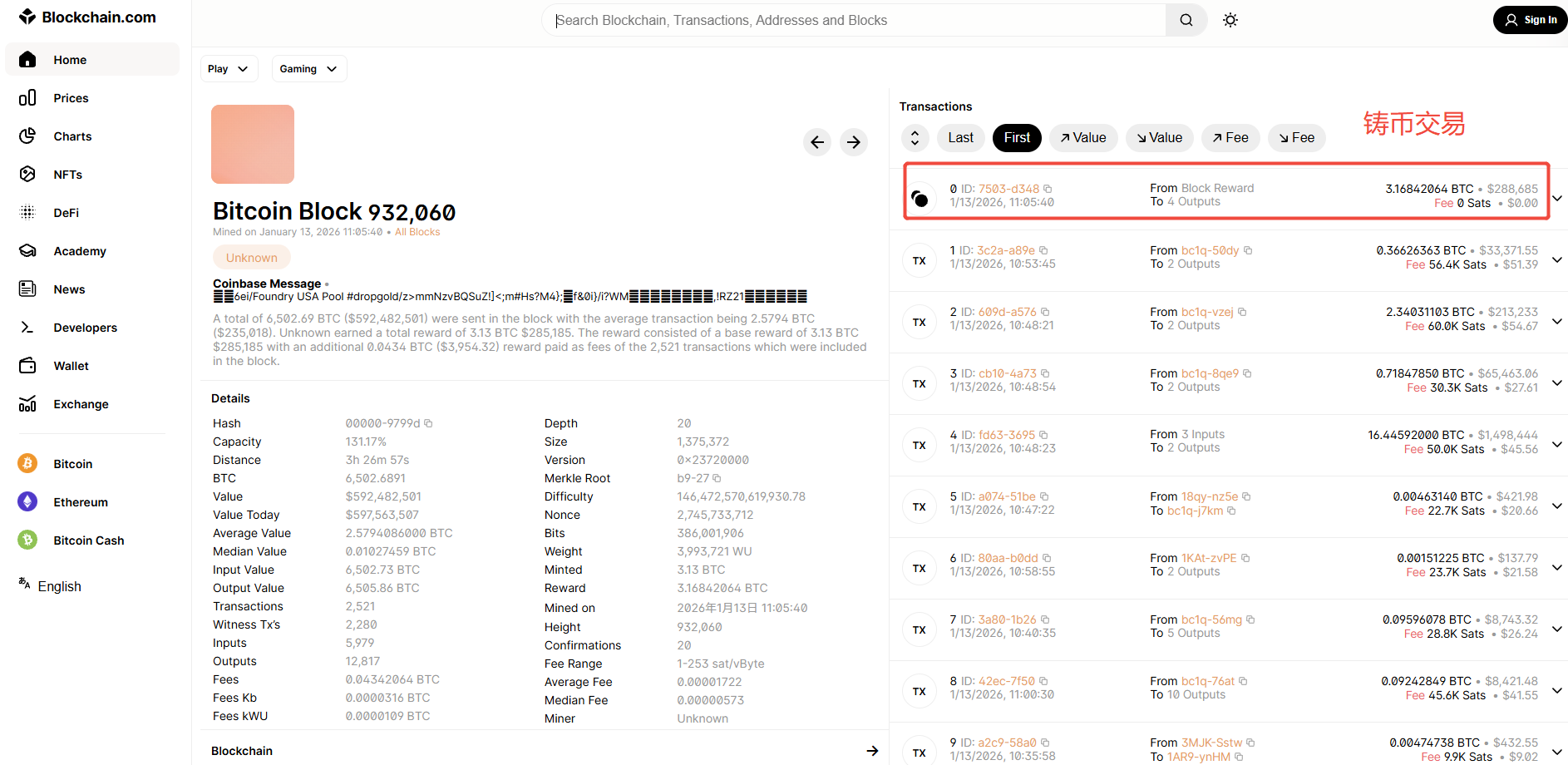Select the Ethereum coin icon
Image resolution: width=1568 pixels, height=765 pixels.
click(27, 502)
